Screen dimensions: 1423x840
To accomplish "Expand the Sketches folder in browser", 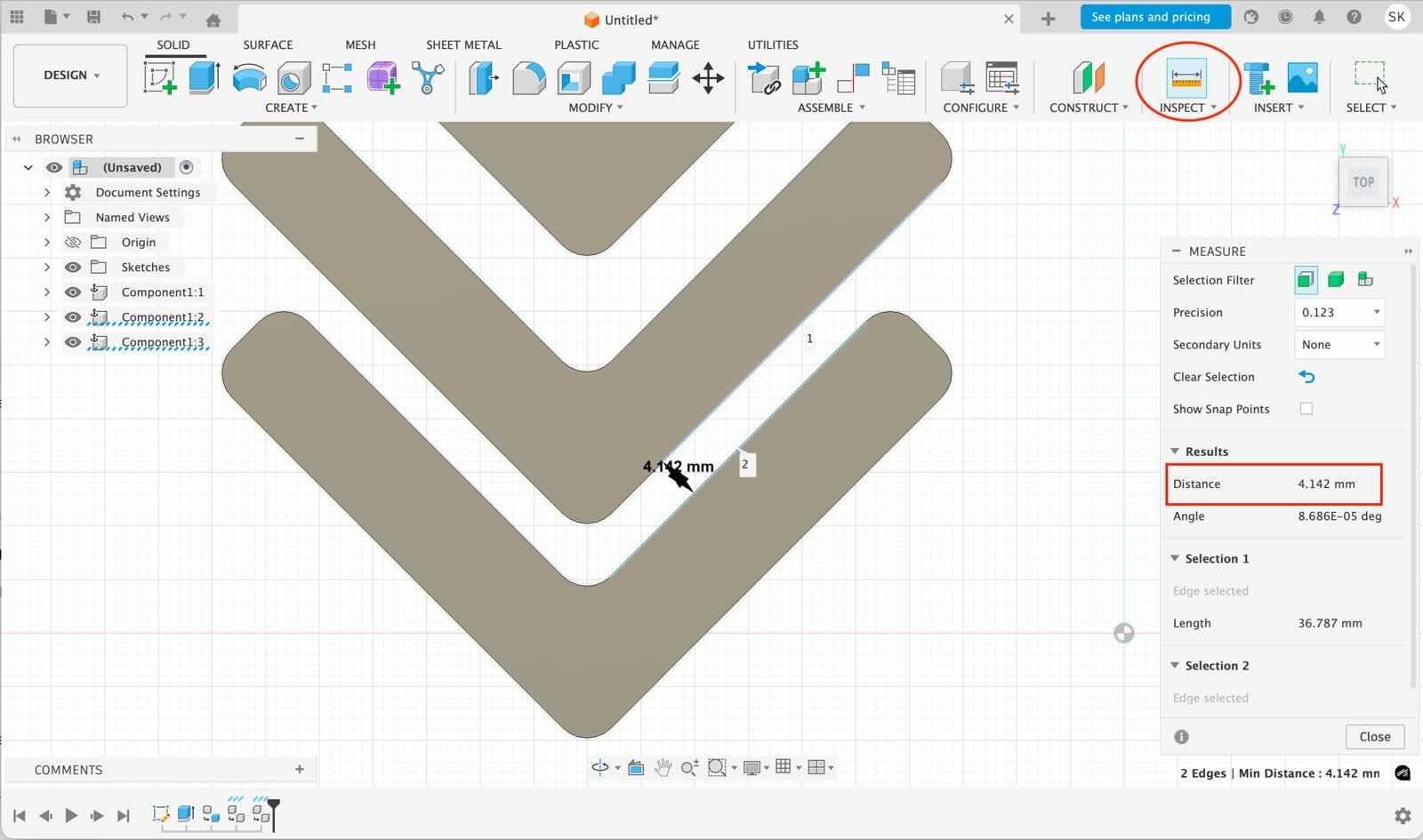I will point(47,268).
